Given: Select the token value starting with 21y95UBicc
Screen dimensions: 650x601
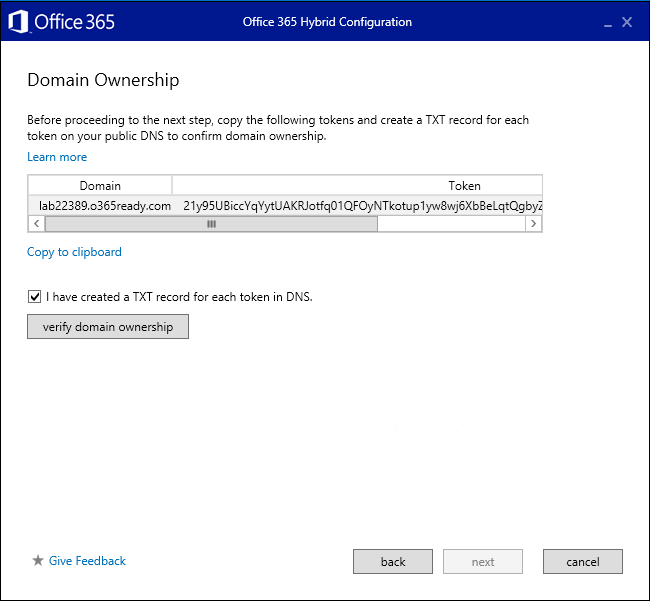Looking at the screenshot, I should point(362,206).
